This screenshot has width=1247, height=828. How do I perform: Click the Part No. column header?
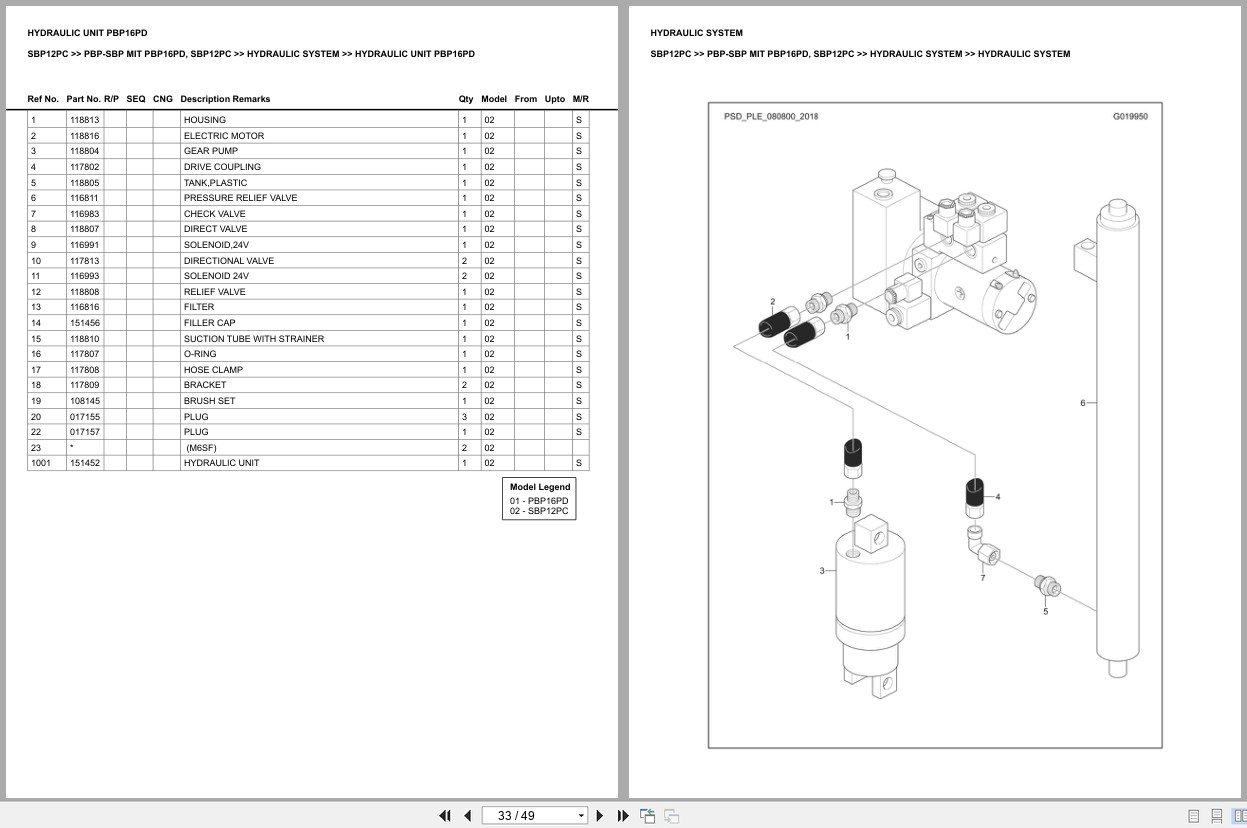click(83, 99)
